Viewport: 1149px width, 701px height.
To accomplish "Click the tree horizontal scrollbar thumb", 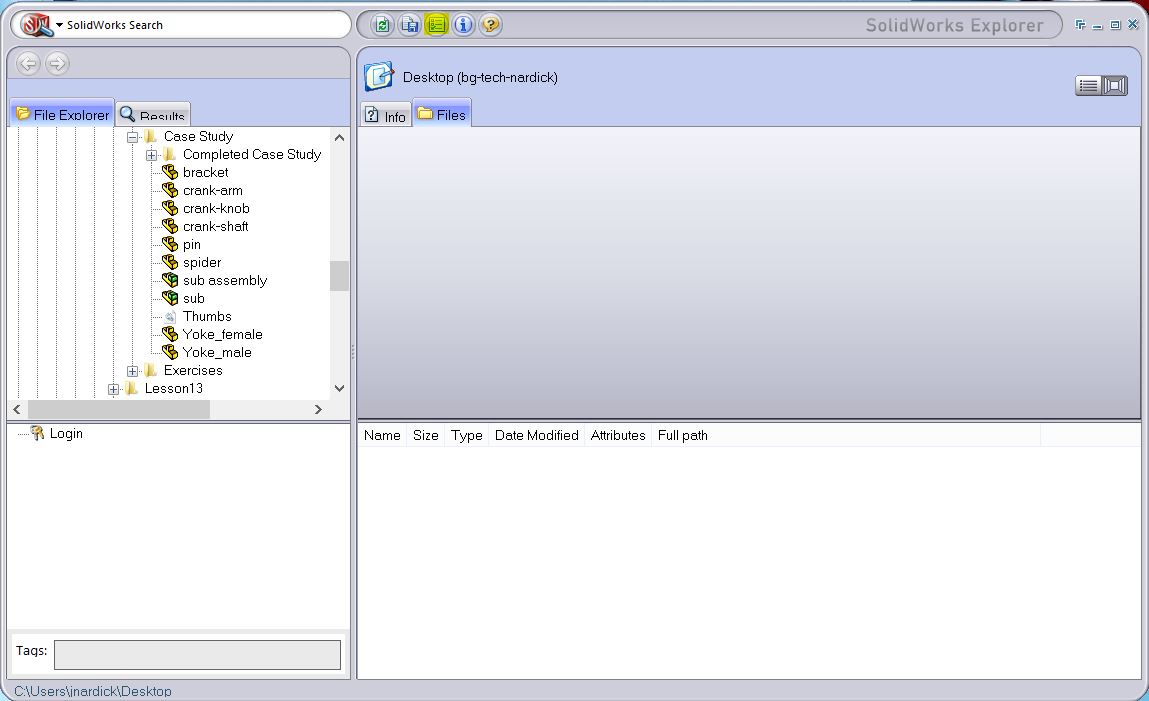I will (119, 409).
